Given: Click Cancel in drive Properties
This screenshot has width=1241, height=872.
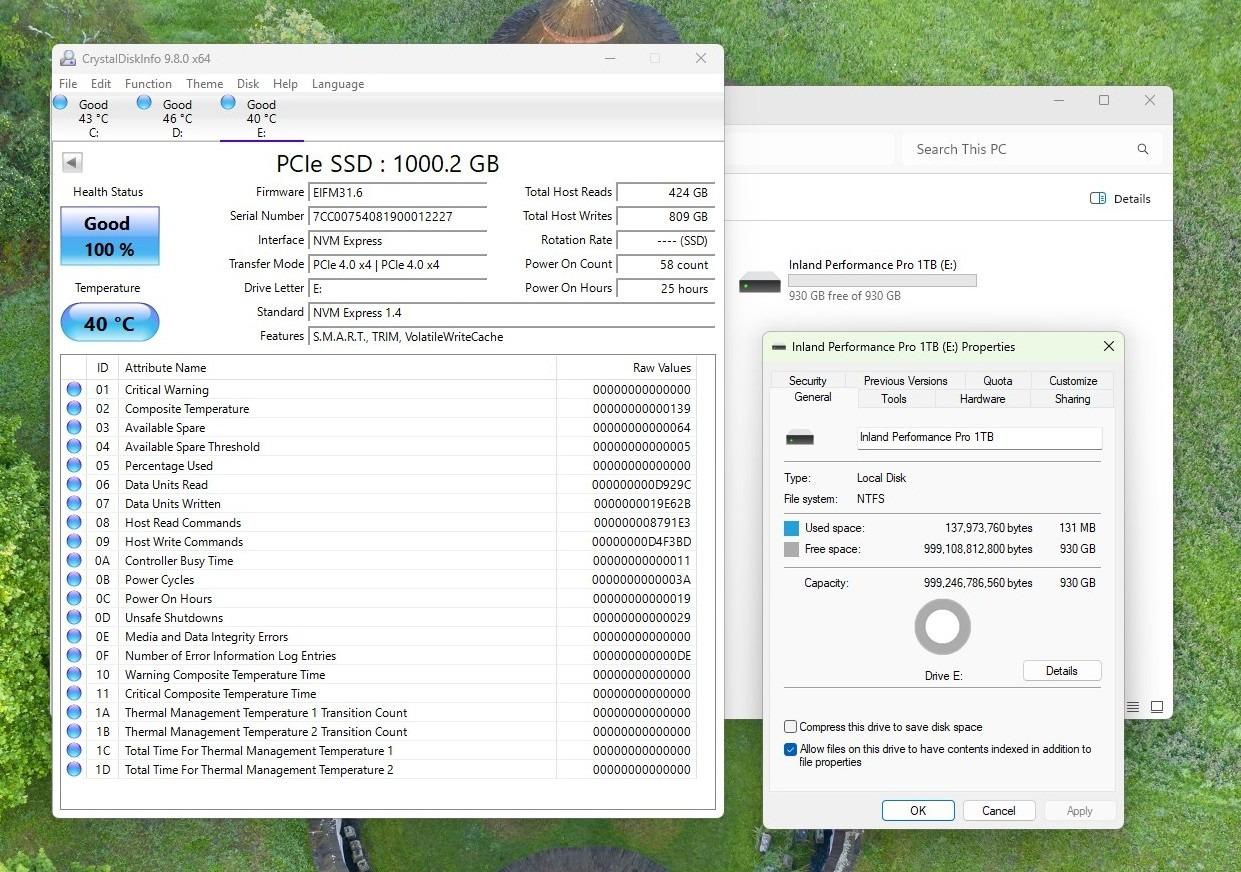Looking at the screenshot, I should tap(999, 811).
